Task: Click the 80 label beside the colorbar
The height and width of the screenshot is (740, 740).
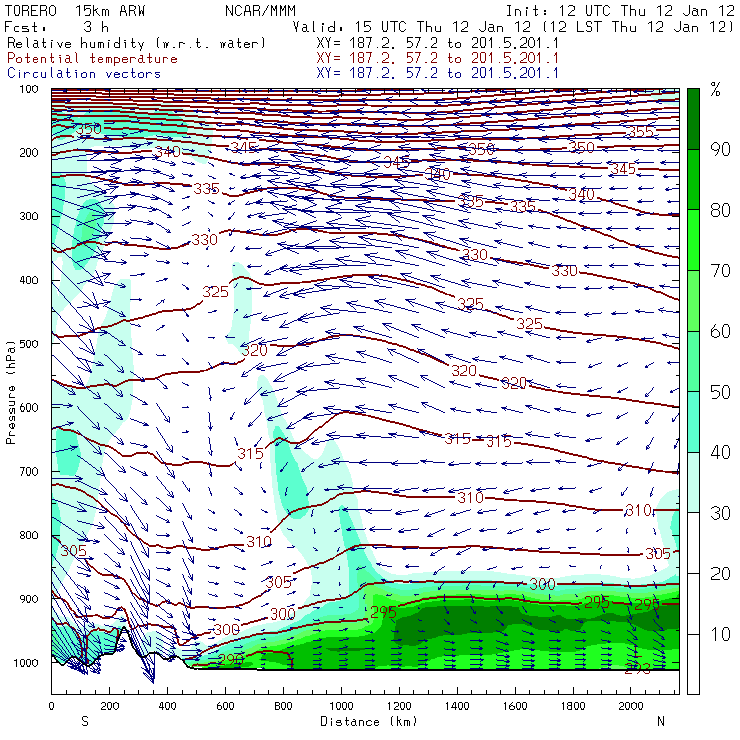Action: 721,210
